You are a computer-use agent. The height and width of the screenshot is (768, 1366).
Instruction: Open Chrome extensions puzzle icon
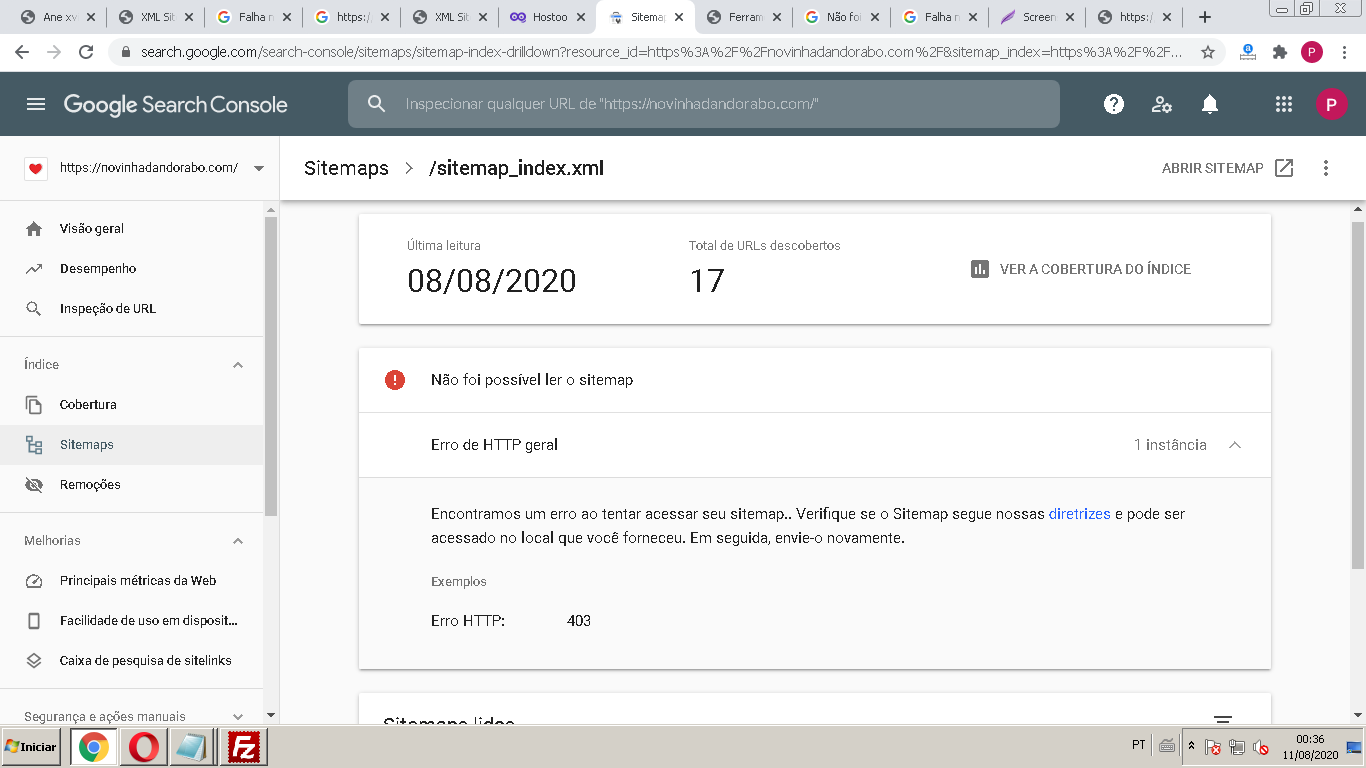click(1280, 52)
